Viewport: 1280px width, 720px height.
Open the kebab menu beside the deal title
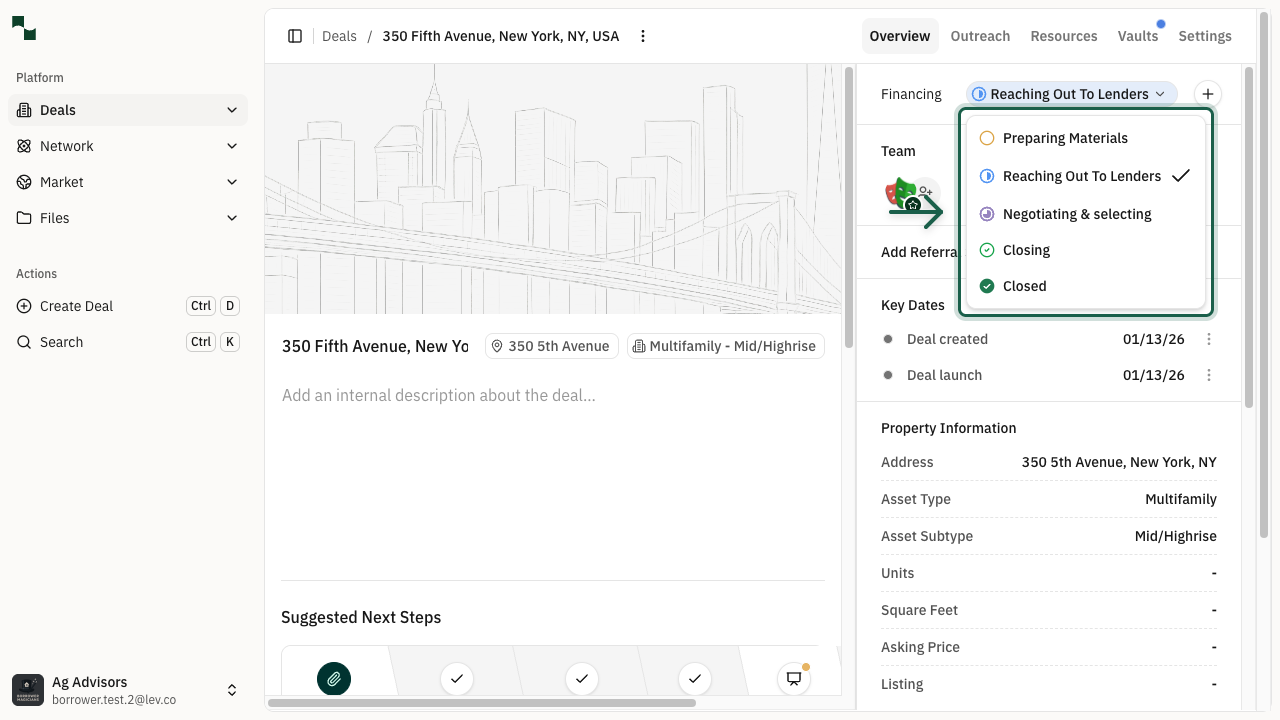pos(643,36)
